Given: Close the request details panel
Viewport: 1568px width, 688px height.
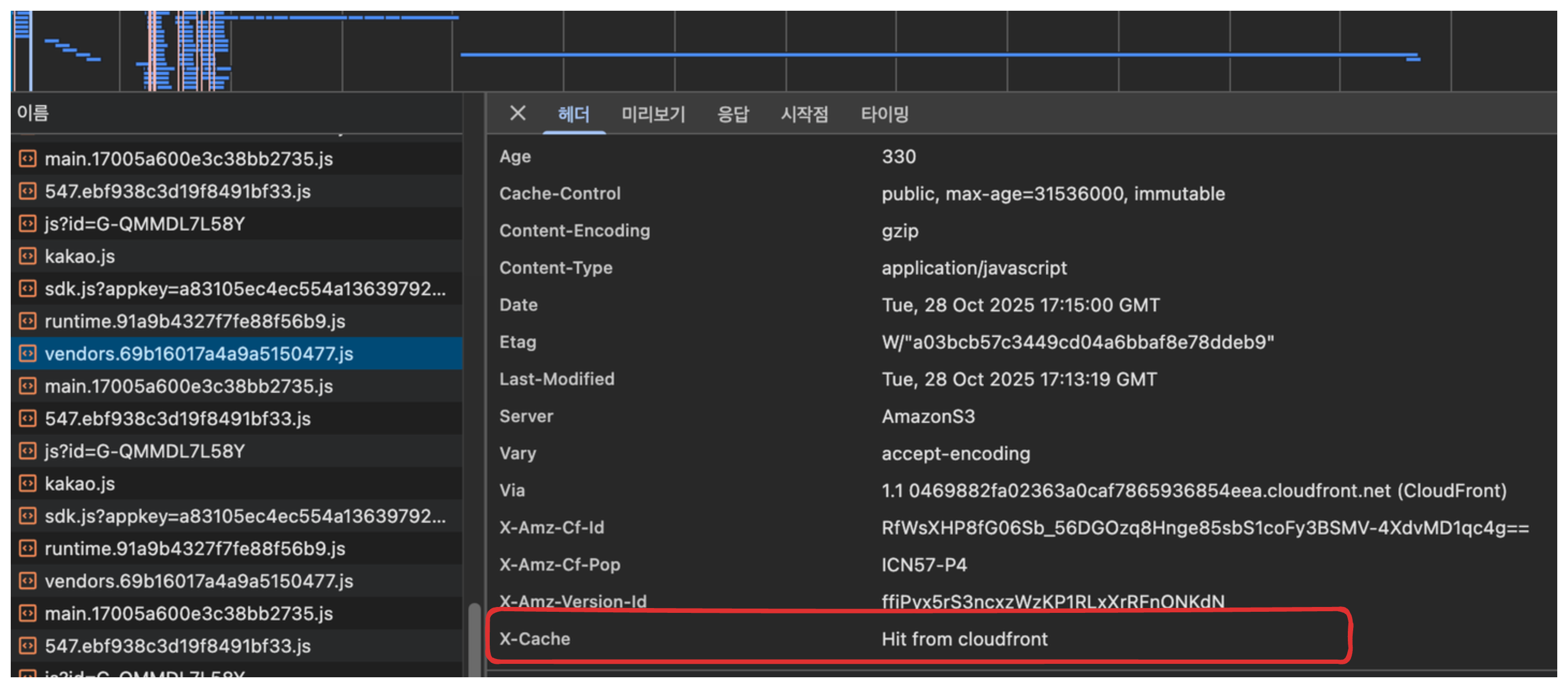Looking at the screenshot, I should (x=518, y=113).
